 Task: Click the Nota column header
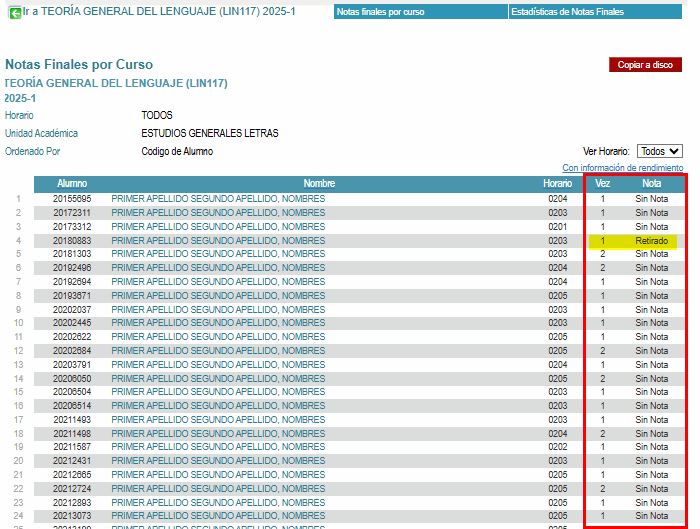click(x=652, y=184)
